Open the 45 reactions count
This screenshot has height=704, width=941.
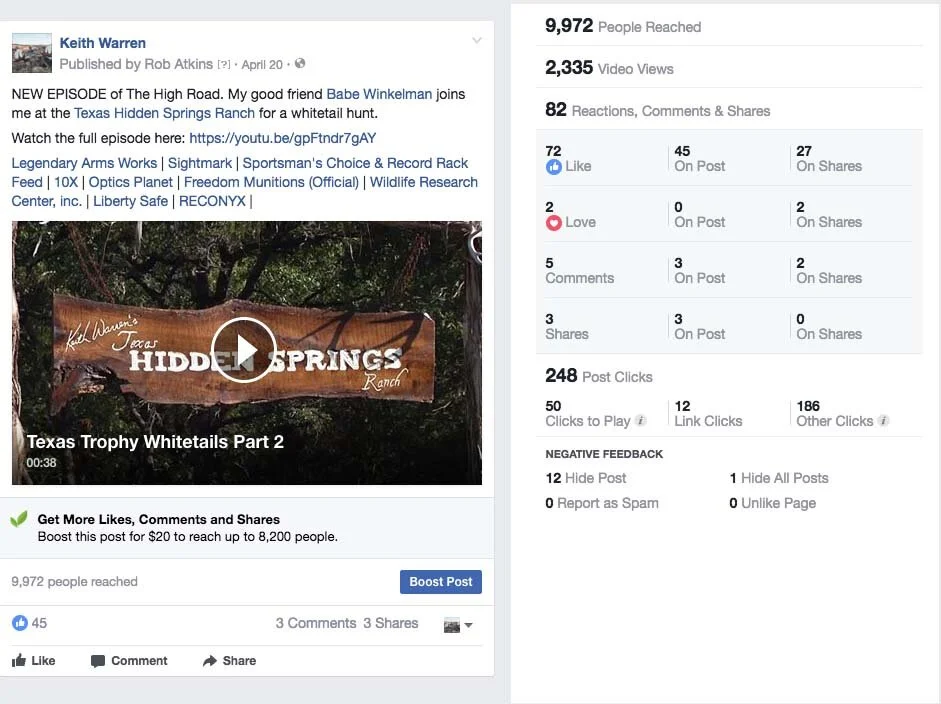pyautogui.click(x=39, y=623)
